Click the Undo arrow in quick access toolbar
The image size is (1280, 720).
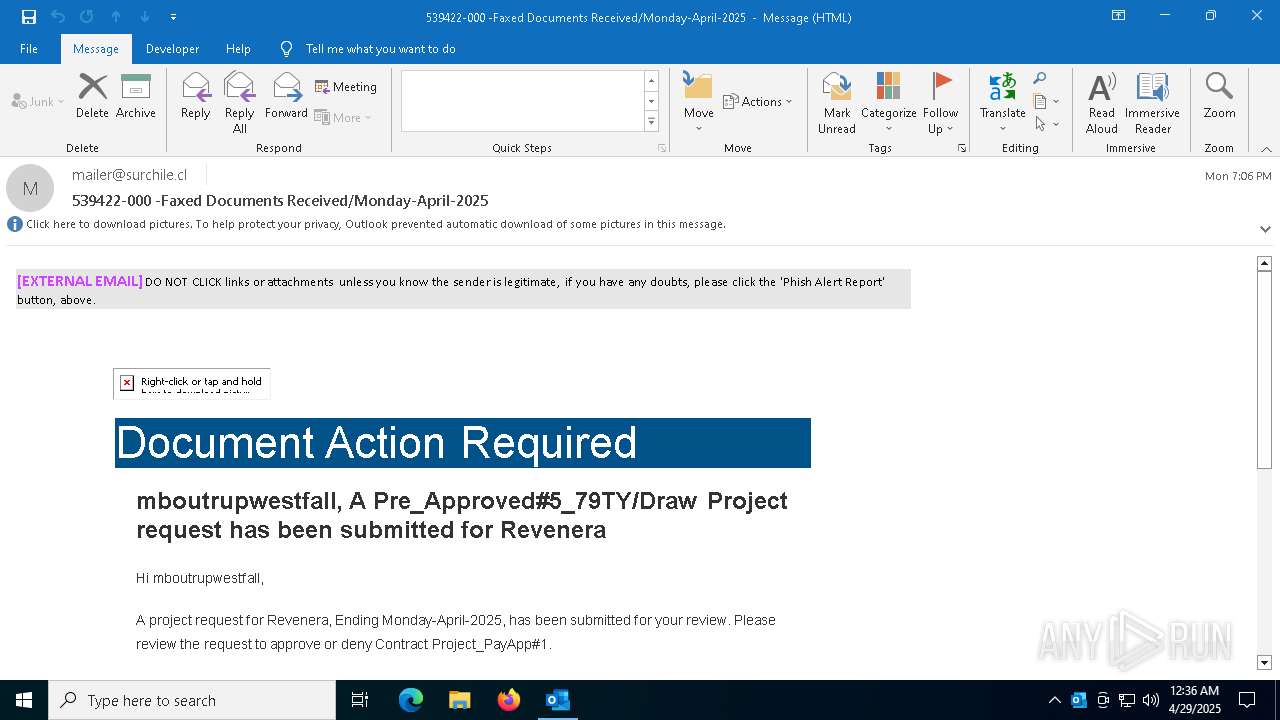tap(58, 17)
